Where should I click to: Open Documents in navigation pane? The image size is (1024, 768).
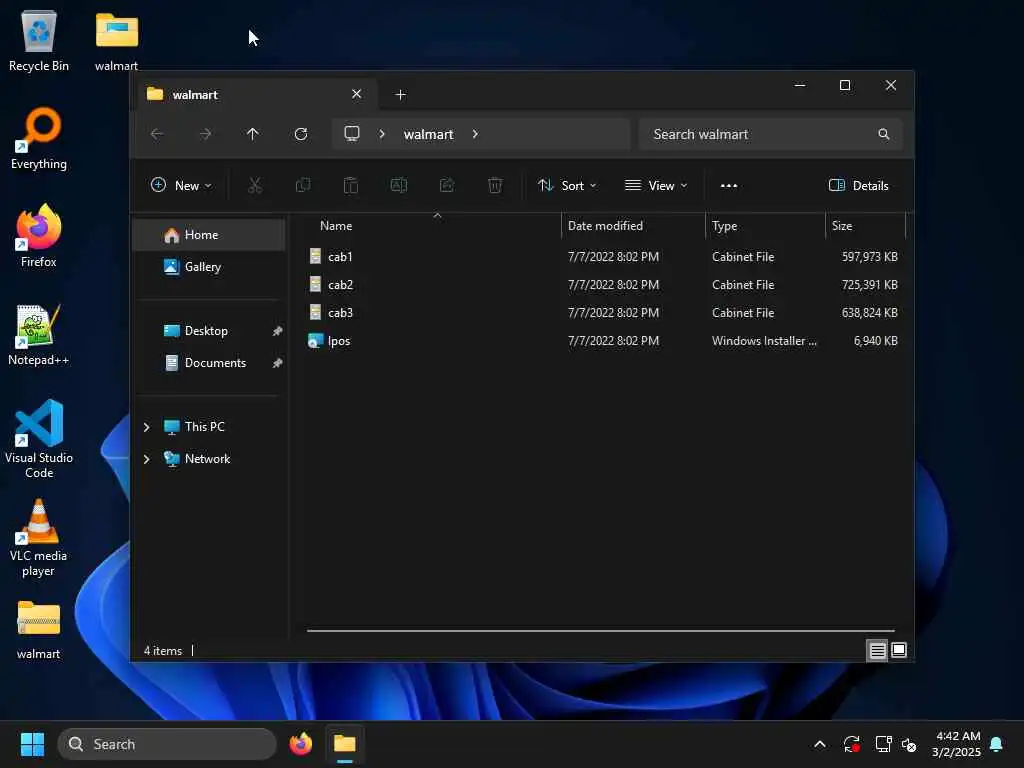point(208,363)
